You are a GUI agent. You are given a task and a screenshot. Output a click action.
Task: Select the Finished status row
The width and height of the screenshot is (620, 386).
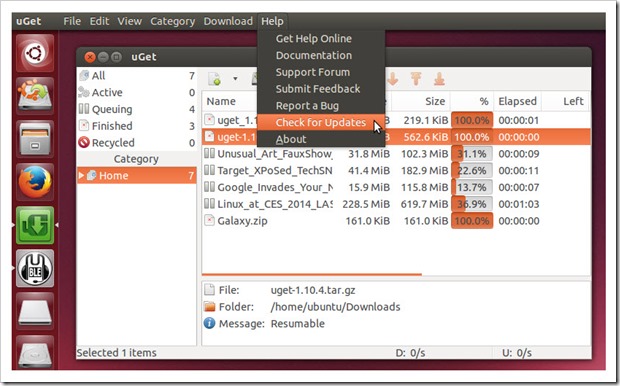tap(137, 126)
